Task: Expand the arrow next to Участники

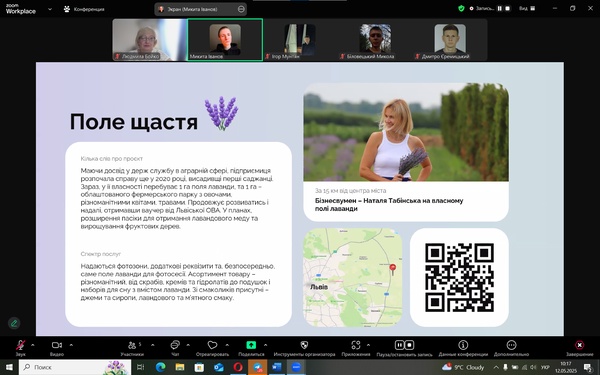Action: pos(153,345)
